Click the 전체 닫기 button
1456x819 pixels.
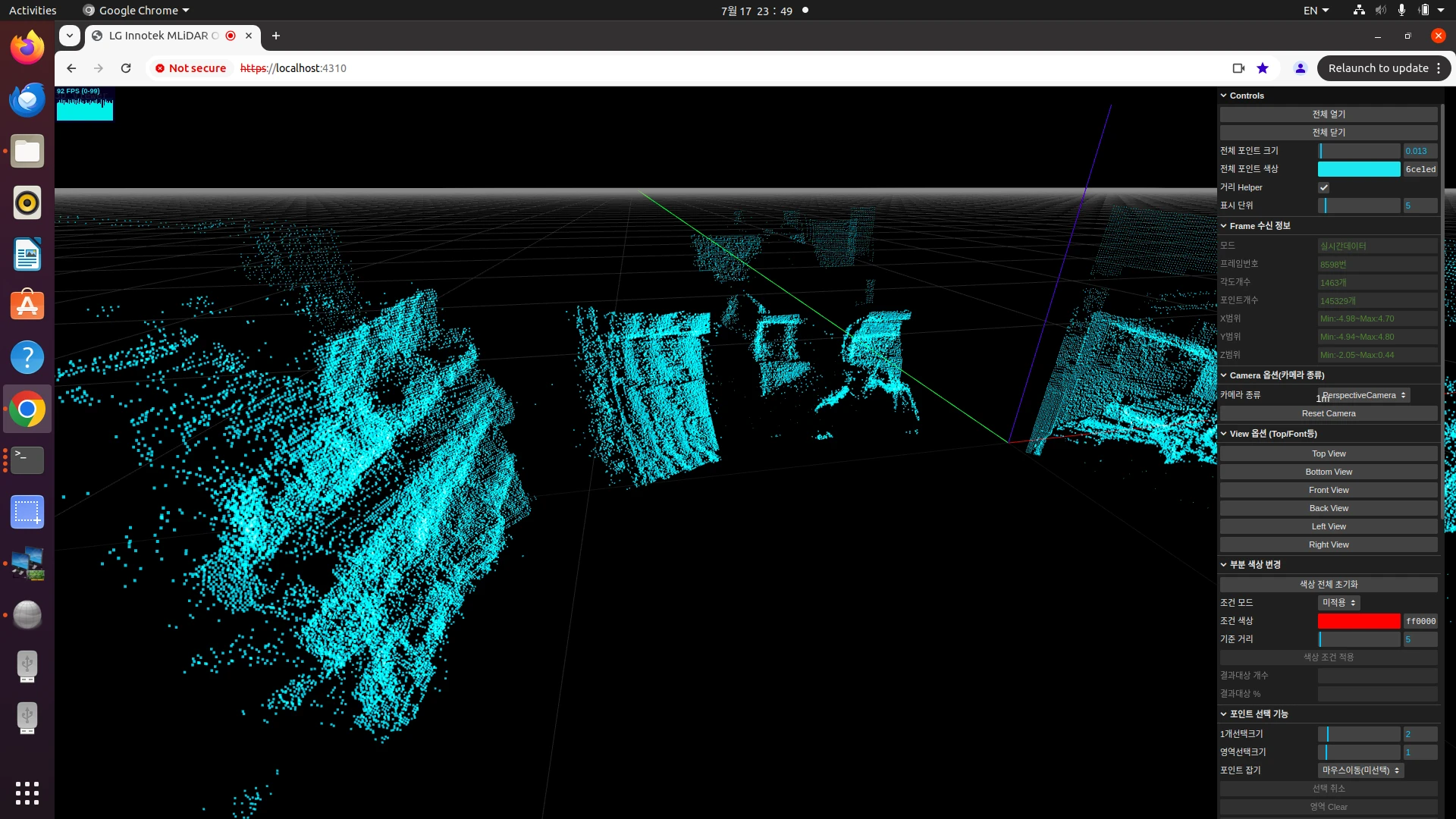(x=1329, y=133)
